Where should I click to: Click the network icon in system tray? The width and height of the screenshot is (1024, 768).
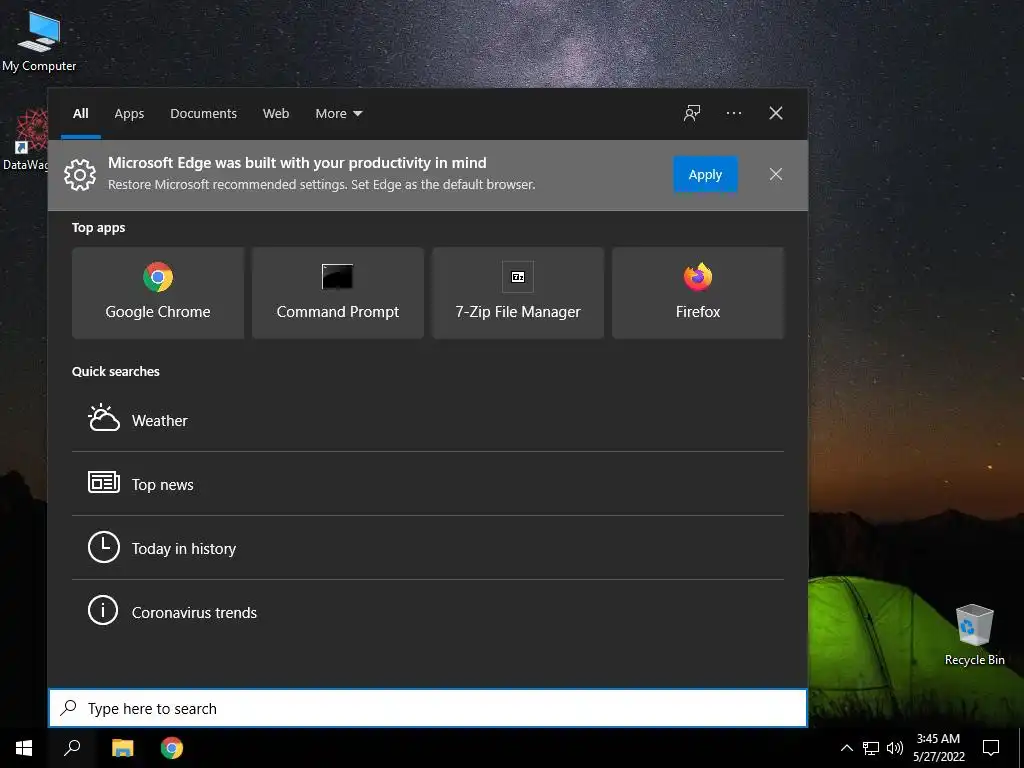871,748
